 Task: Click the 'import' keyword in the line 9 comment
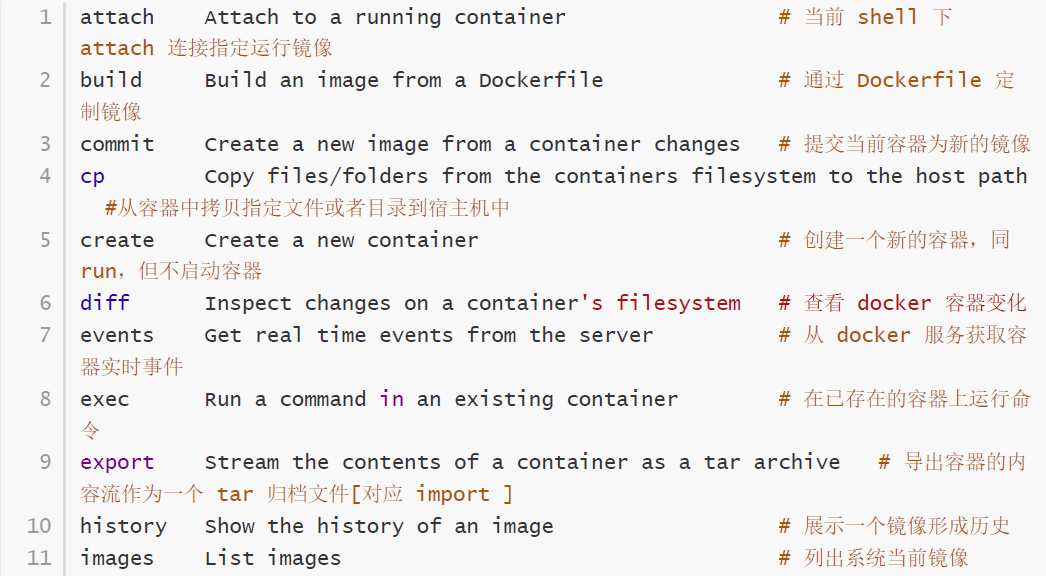(x=453, y=494)
